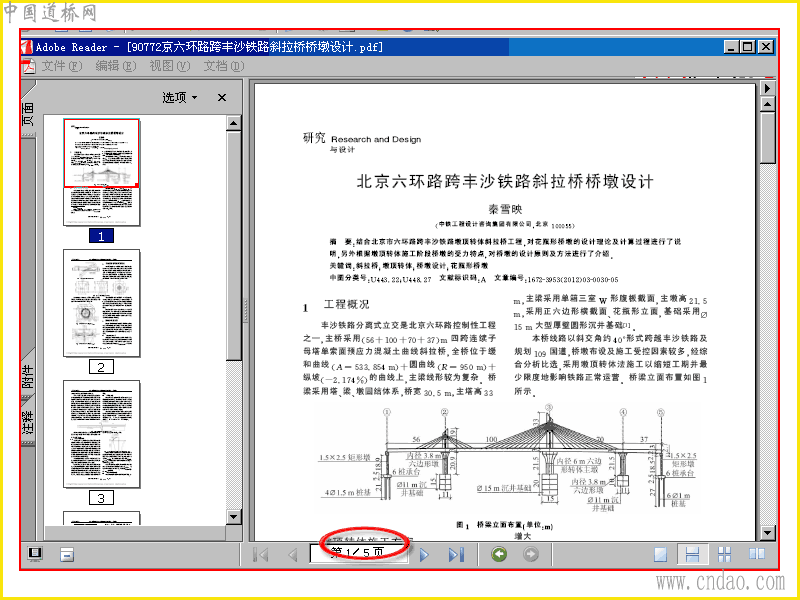800x600 pixels.
Task: Click the thumbnail list down arrow
Action: pyautogui.click(x=234, y=517)
